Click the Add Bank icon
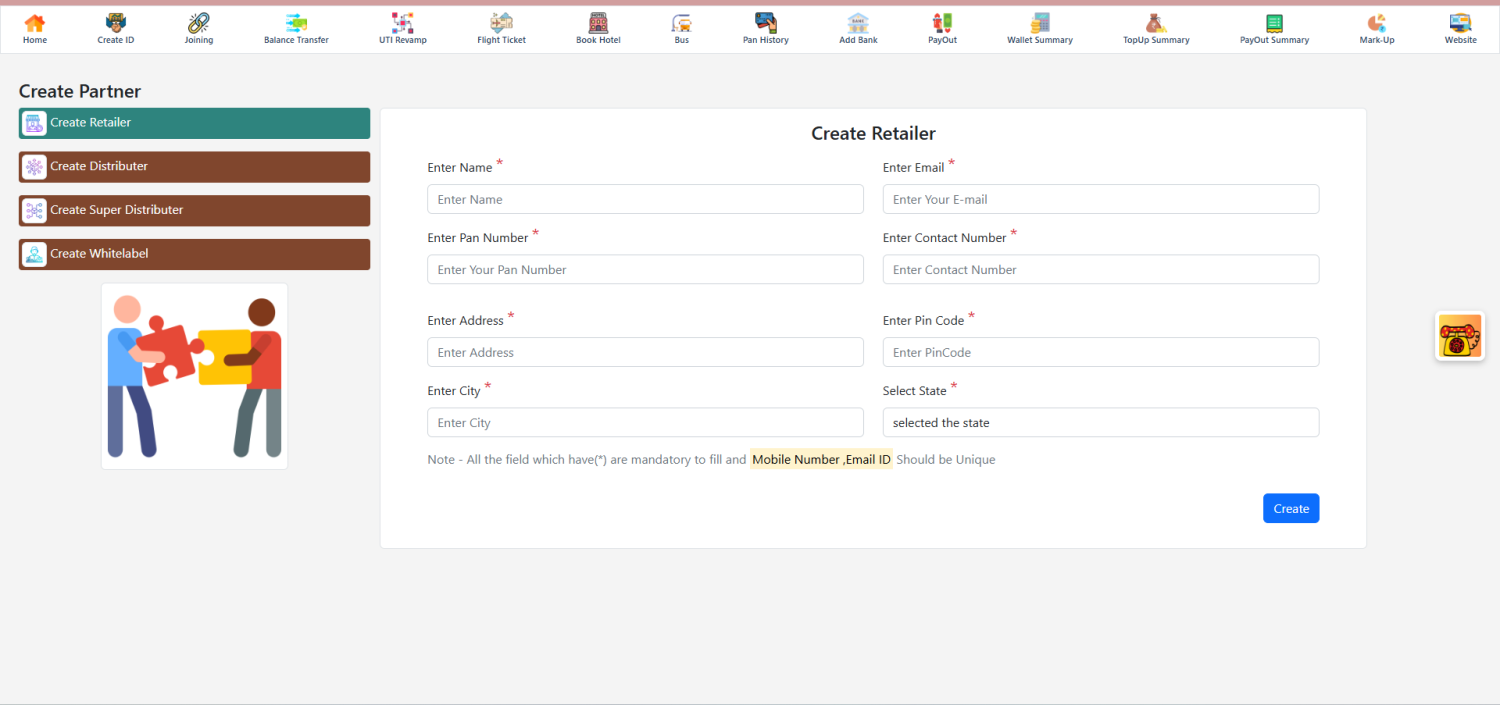 tap(858, 22)
